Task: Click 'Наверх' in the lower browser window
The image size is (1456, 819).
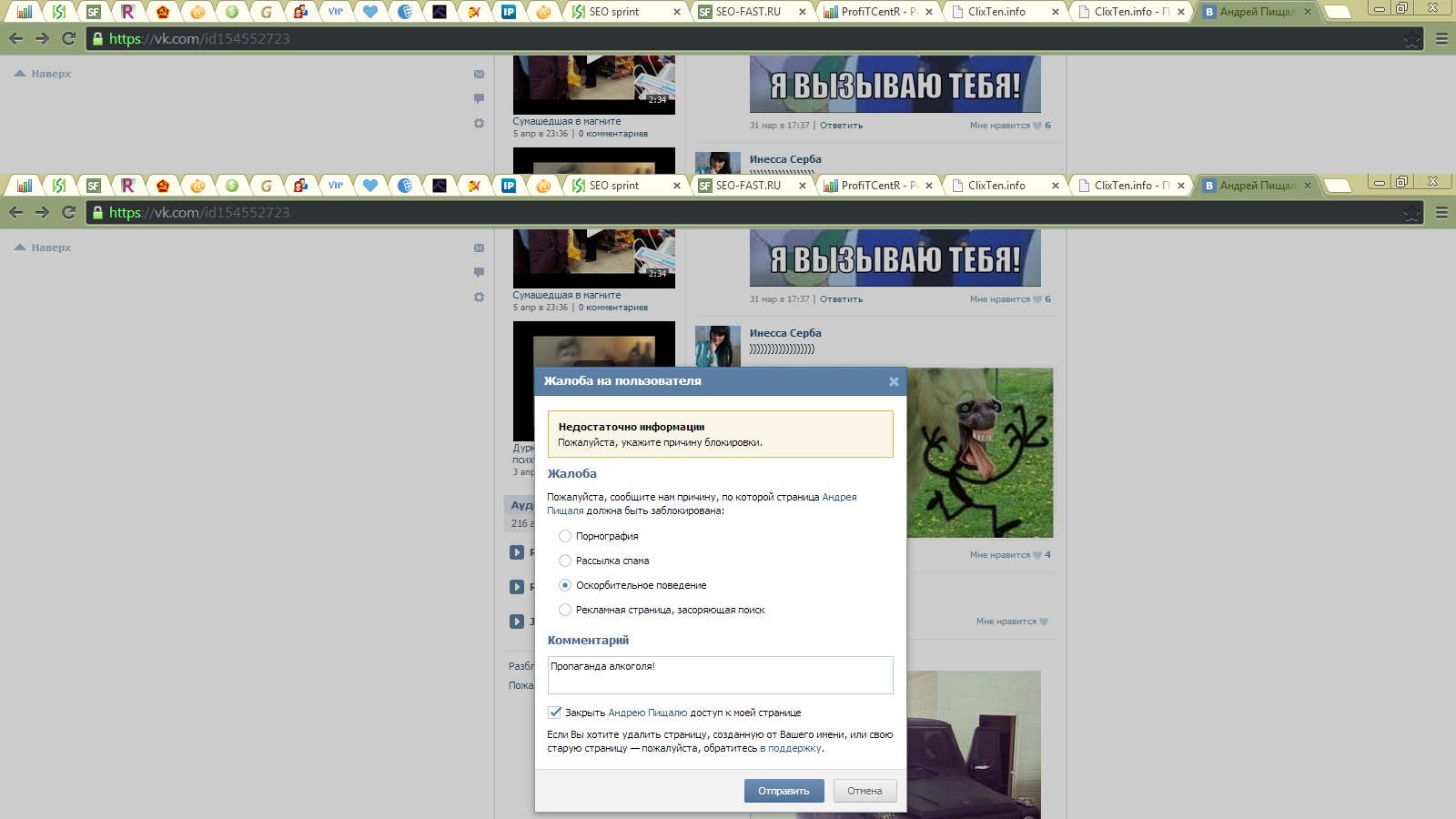Action: pyautogui.click(x=43, y=248)
